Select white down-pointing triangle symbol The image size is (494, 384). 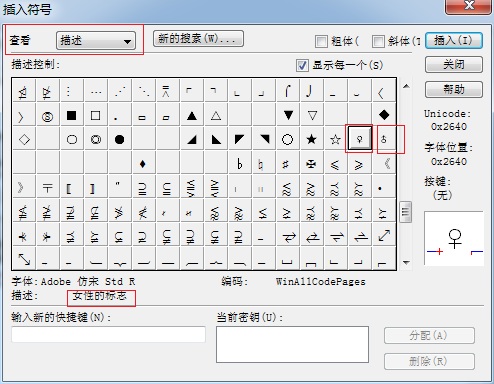(312, 115)
